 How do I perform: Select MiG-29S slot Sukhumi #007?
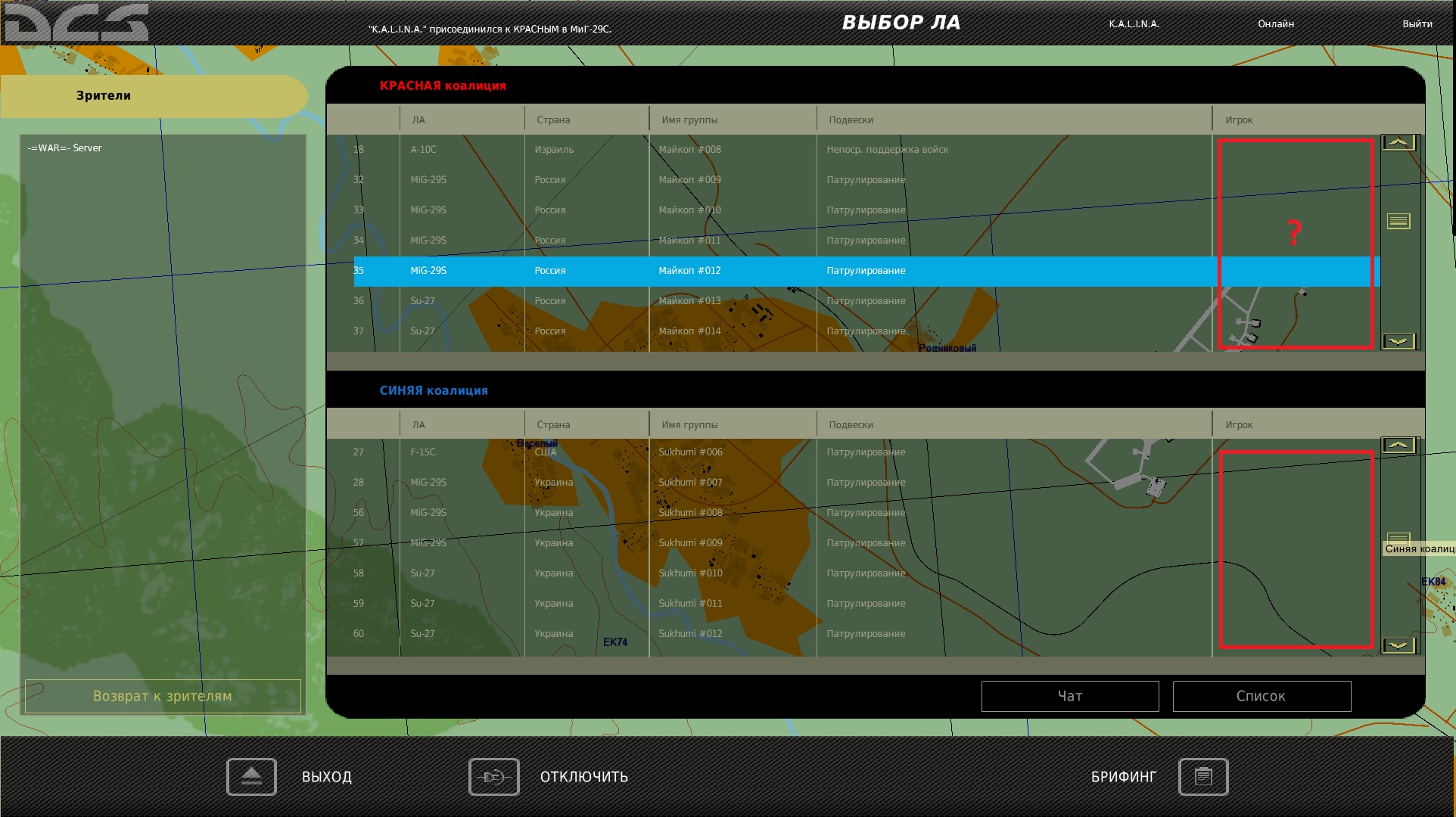tap(866, 483)
